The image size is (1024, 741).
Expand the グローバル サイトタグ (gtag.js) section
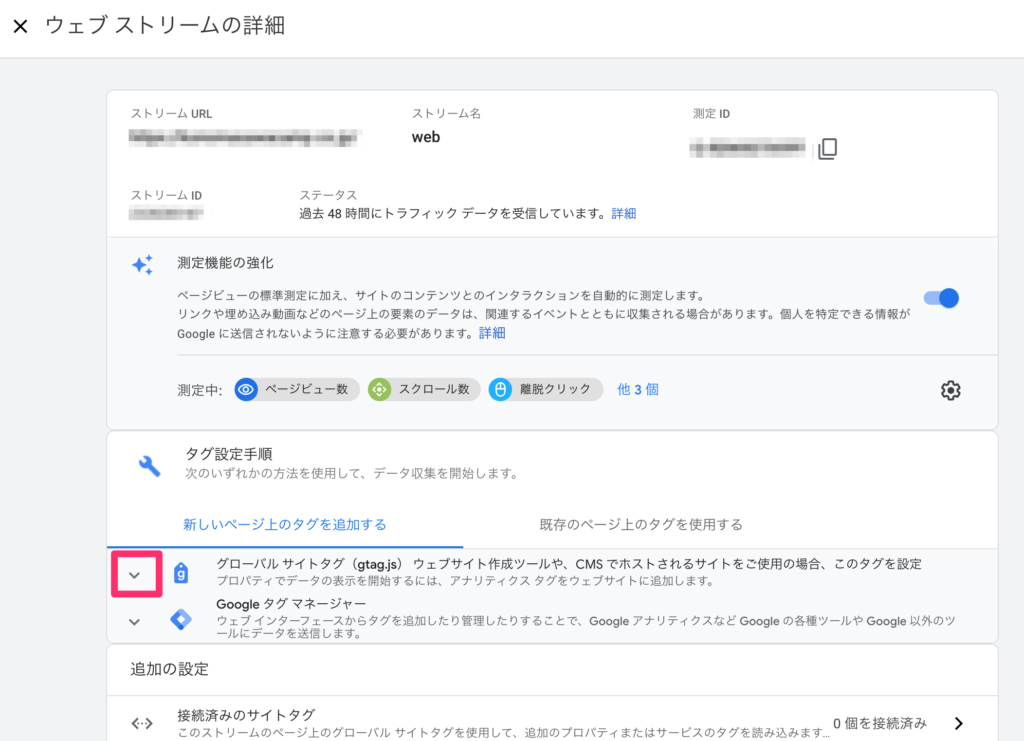click(x=135, y=574)
